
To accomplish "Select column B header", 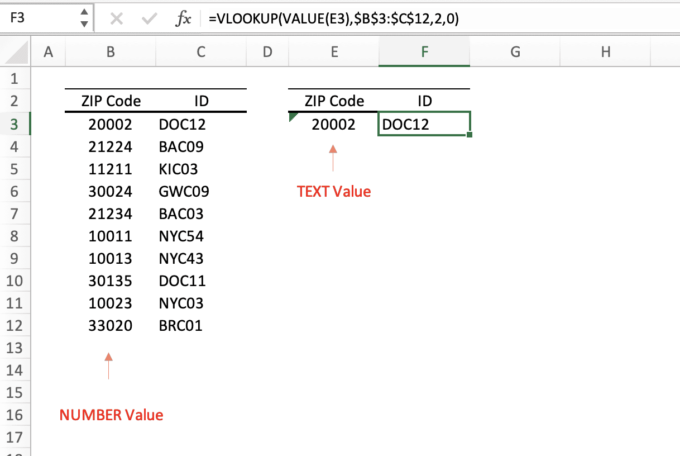I will (x=110, y=52).
